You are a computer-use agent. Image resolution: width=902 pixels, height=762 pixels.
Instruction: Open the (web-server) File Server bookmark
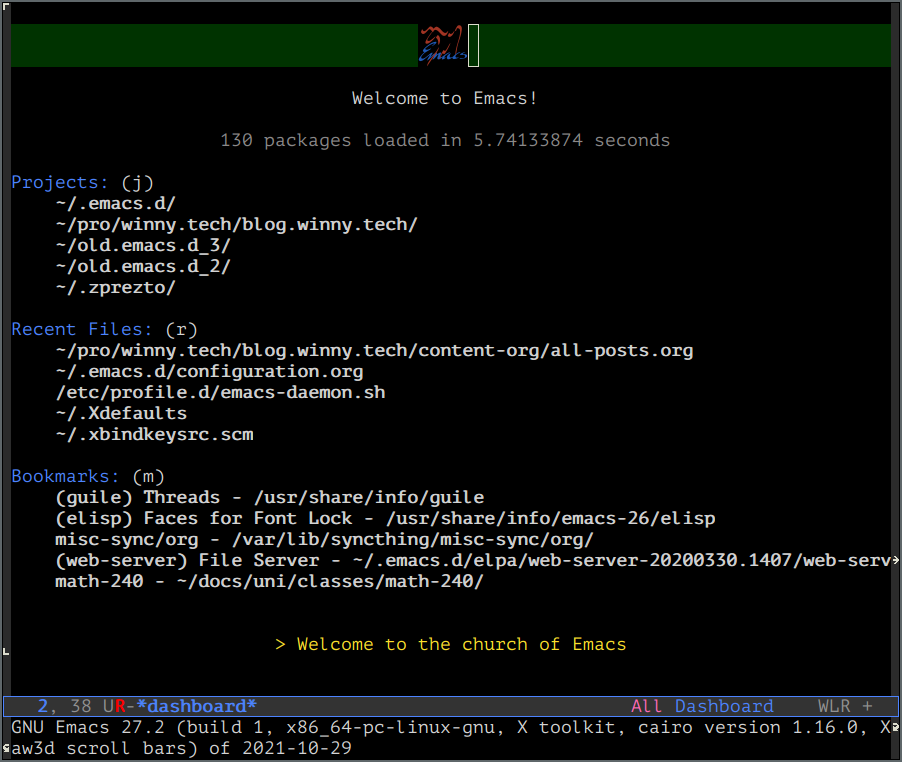[x=473, y=560]
